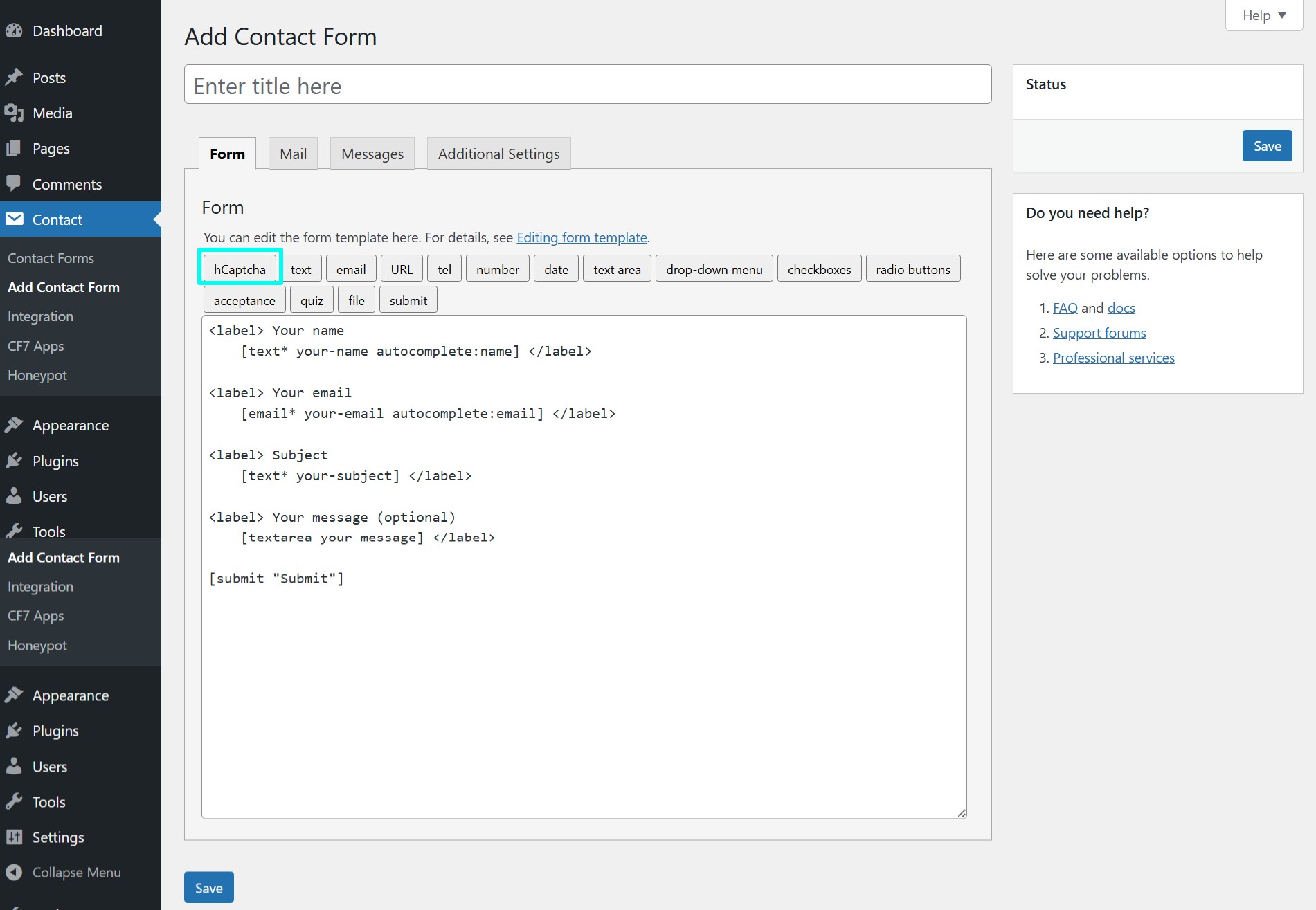Click the Enter title here field
Viewport: 1316px width, 910px height.
(x=587, y=84)
